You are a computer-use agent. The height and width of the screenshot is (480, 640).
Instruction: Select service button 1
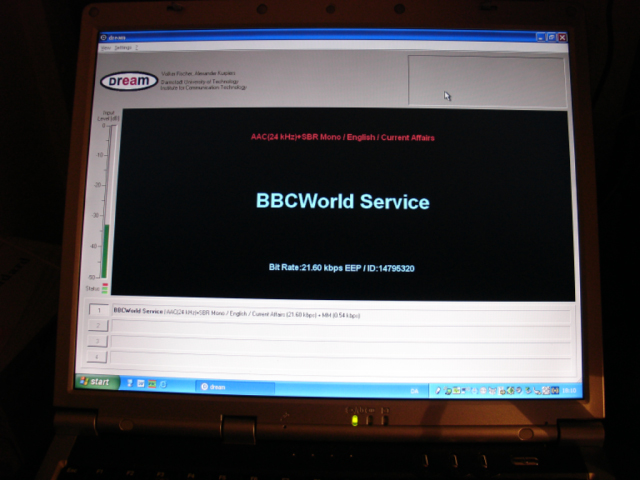[98, 311]
